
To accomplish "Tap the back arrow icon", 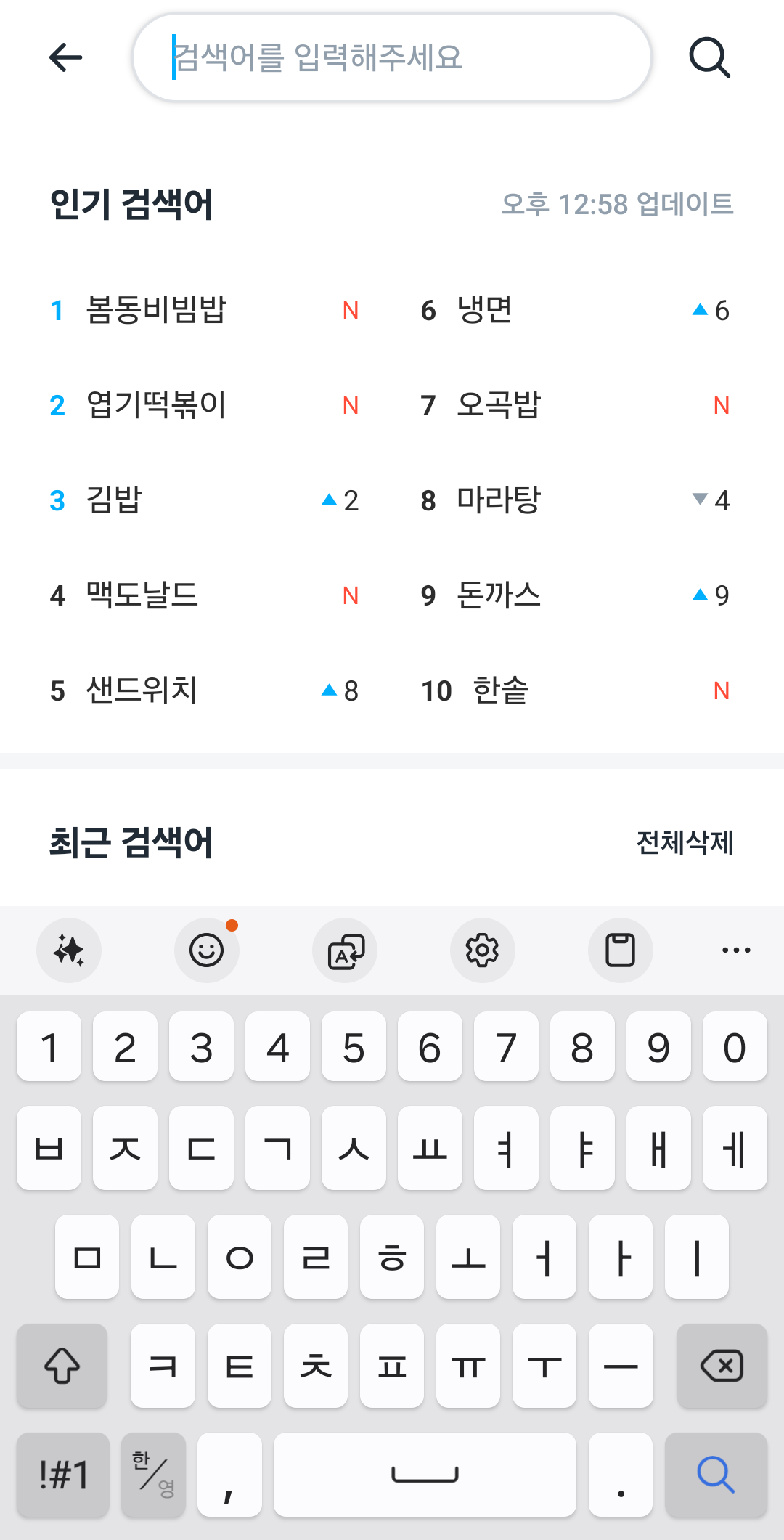I will click(66, 57).
